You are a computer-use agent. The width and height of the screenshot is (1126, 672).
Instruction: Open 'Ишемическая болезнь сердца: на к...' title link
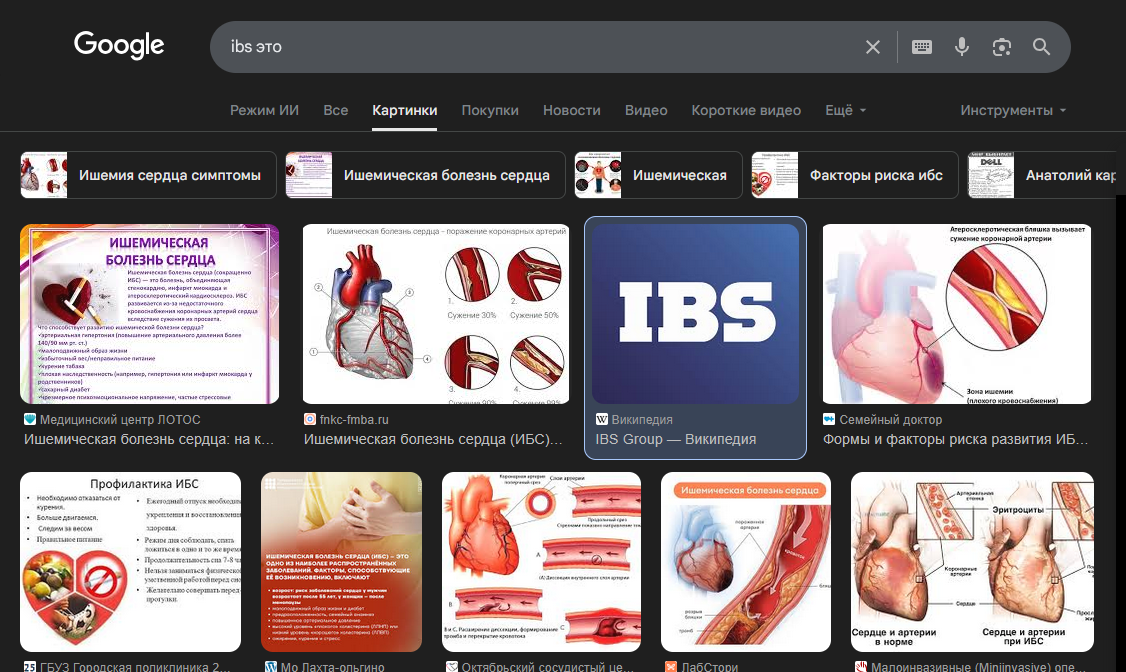coord(149,439)
